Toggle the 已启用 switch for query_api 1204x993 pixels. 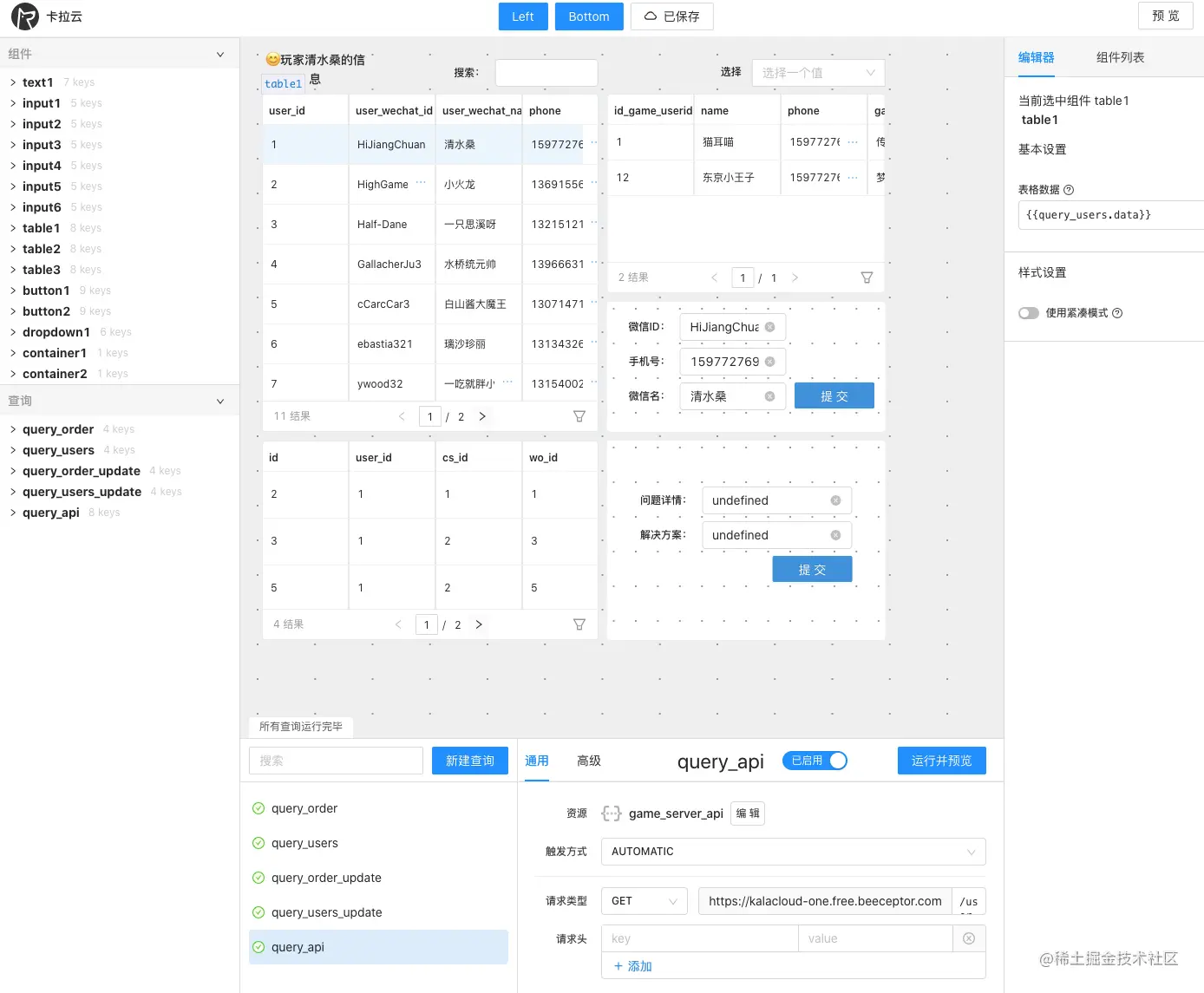[815, 761]
